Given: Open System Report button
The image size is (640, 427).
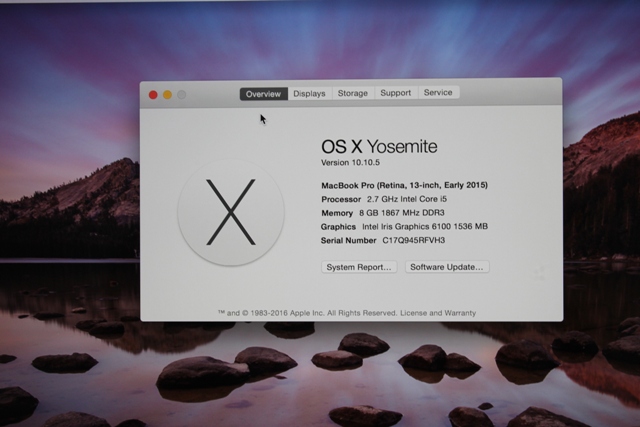Looking at the screenshot, I should (x=359, y=267).
